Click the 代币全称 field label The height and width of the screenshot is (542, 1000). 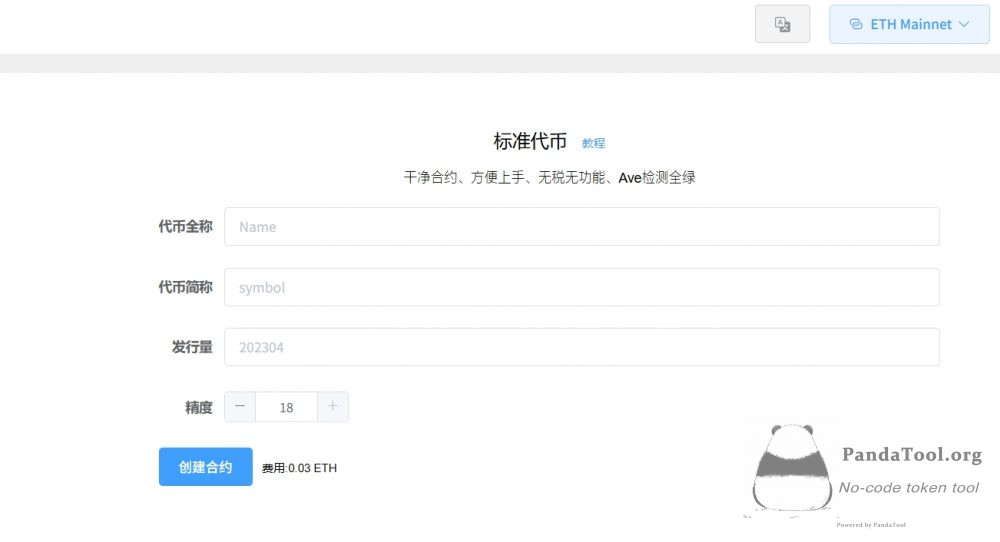[186, 226]
